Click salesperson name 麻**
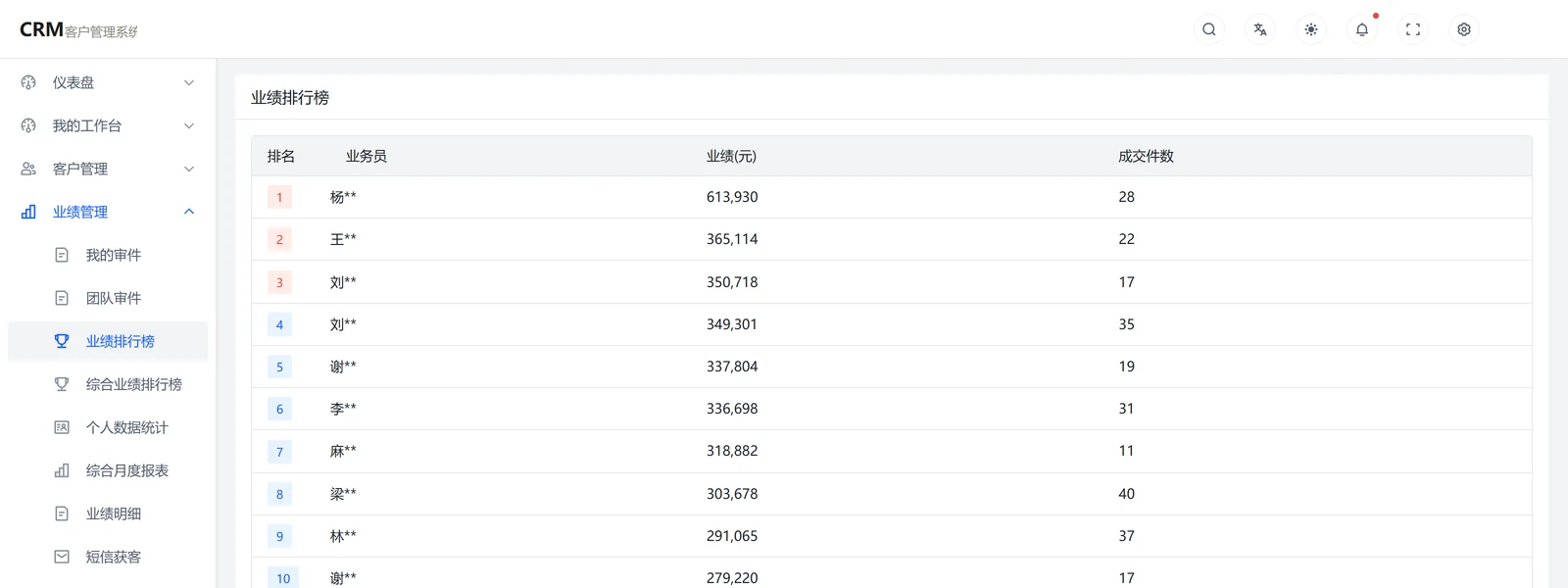The image size is (1568, 588). (x=343, y=451)
